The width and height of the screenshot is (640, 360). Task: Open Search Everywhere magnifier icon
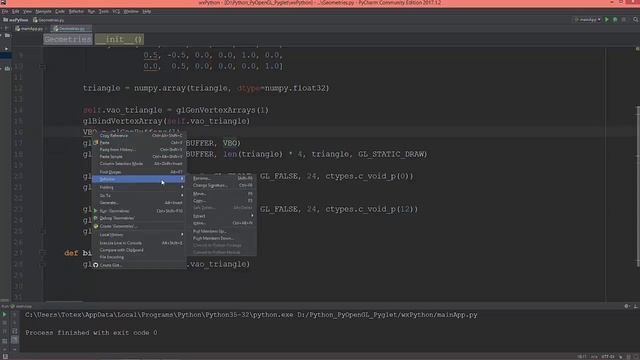point(636,20)
